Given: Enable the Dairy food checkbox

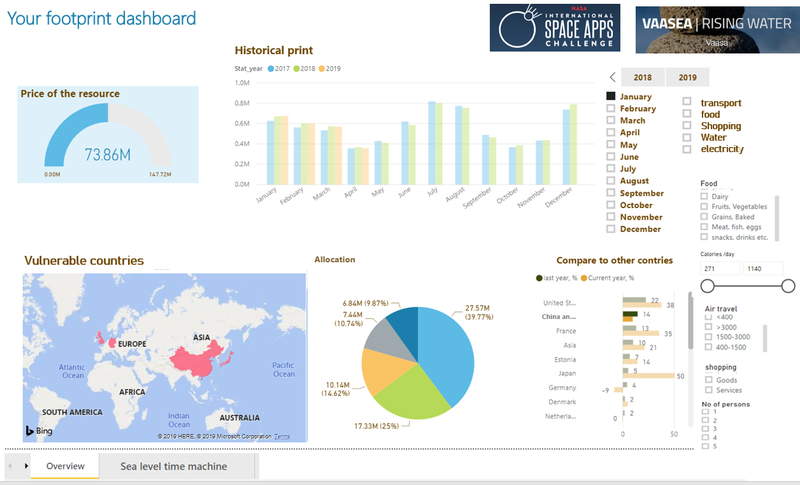Looking at the screenshot, I should point(706,198).
